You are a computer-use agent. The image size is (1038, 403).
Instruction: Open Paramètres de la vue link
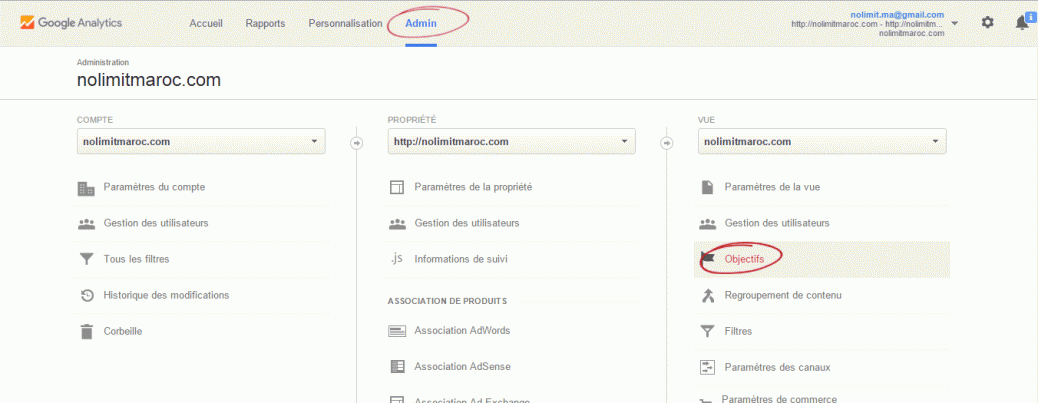(772, 187)
